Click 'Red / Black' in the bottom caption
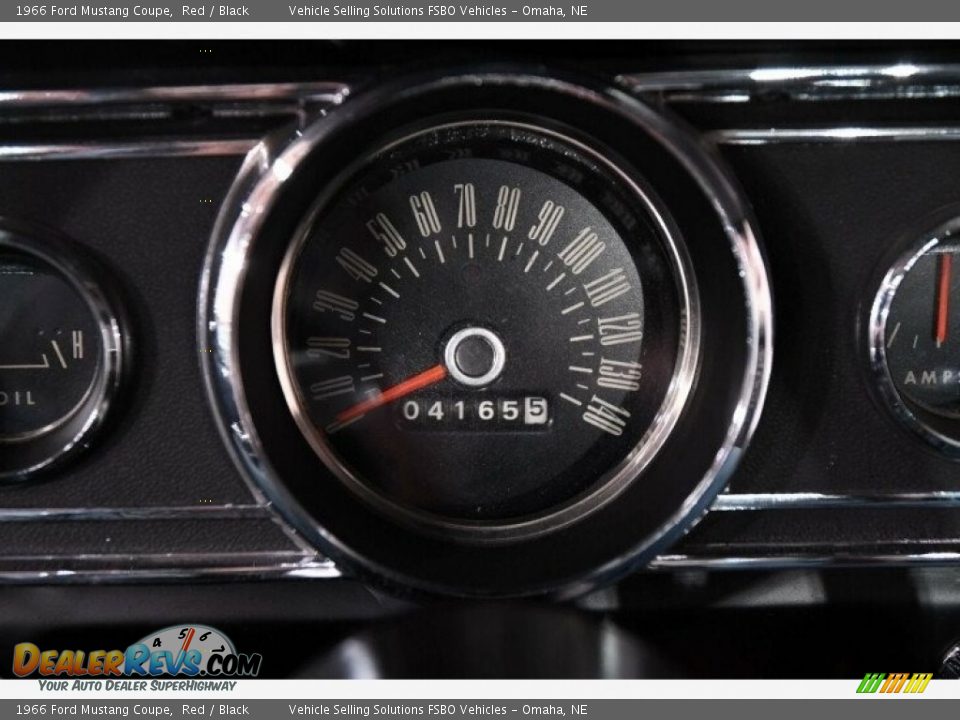This screenshot has height=720, width=960. click(x=215, y=710)
